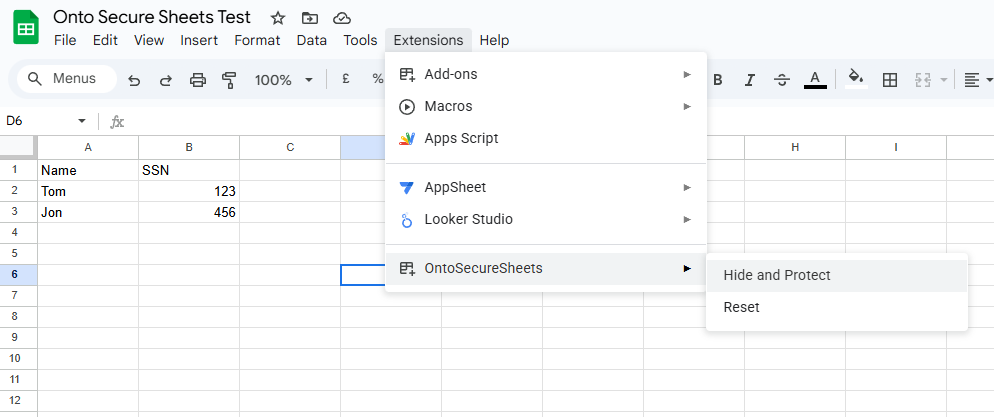Viewport: 994px width, 417px height.
Task: Open the Insert menu
Action: (x=199, y=41)
